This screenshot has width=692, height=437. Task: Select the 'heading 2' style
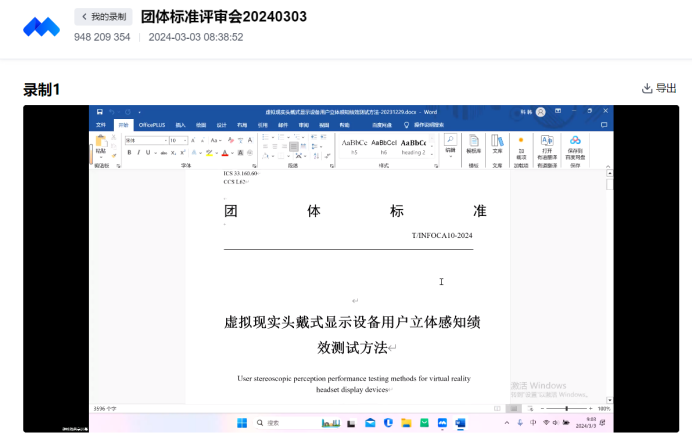[414, 147]
